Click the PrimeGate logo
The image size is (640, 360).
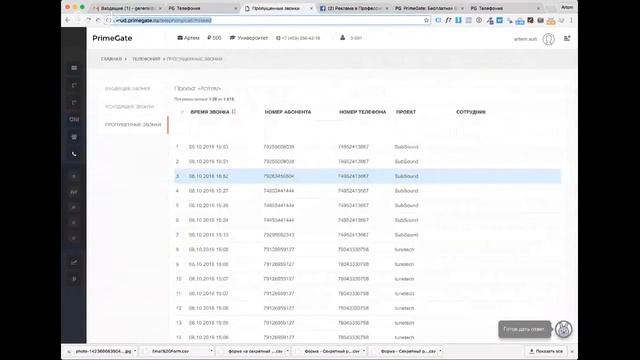(112, 38)
